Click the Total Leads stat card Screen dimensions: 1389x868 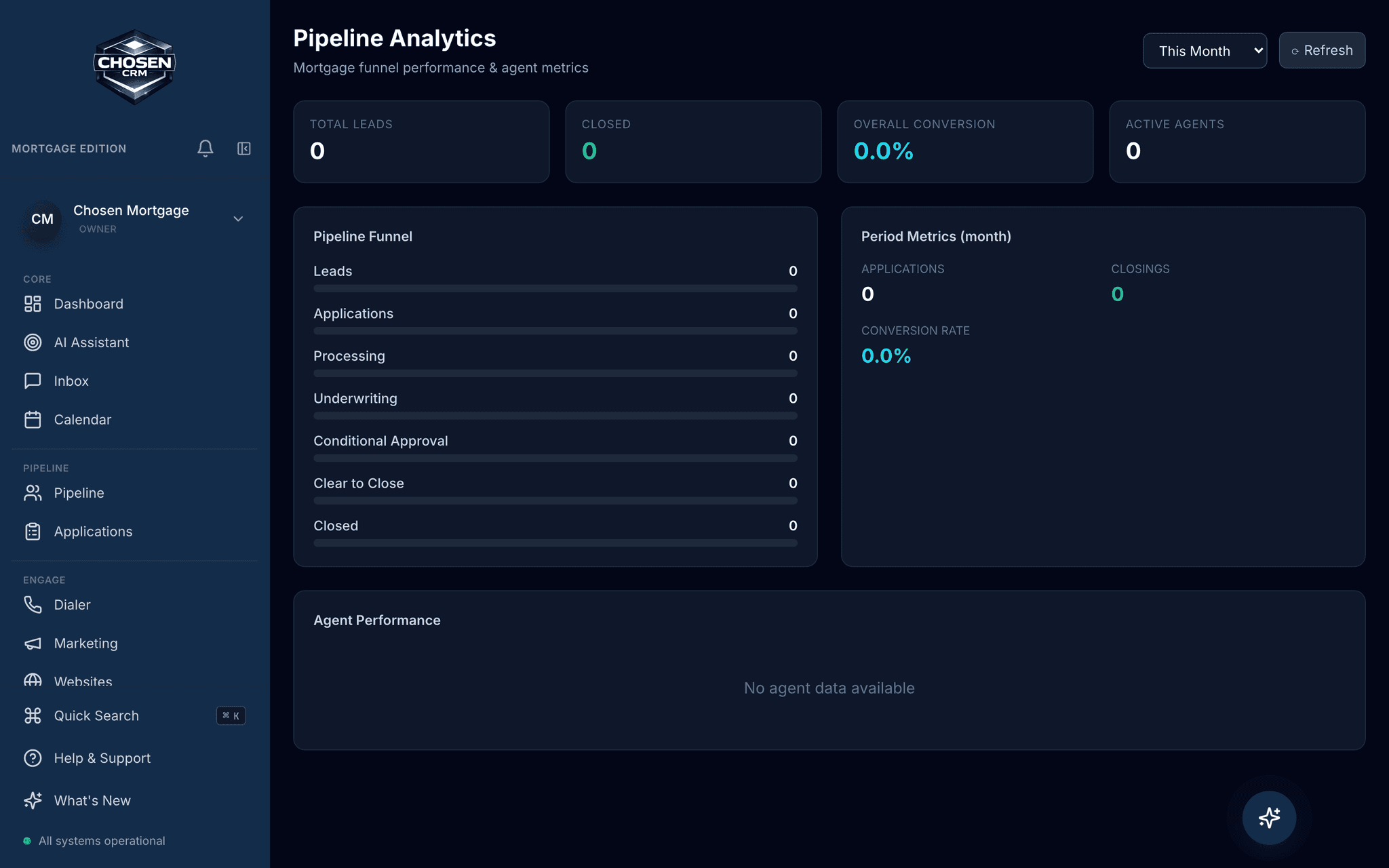point(421,142)
